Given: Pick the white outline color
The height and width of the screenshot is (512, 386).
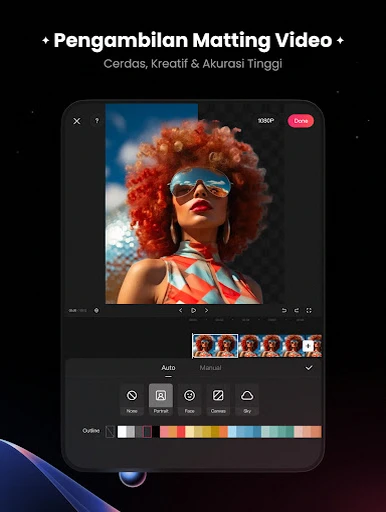Looking at the screenshot, I should tap(122, 432).
